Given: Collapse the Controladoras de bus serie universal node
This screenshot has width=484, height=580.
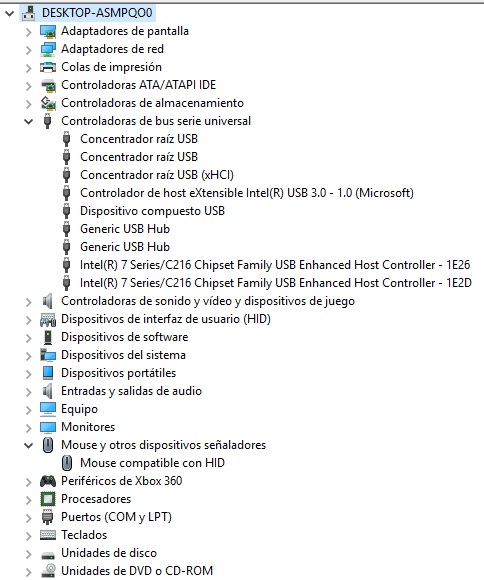Looking at the screenshot, I should click(28, 121).
